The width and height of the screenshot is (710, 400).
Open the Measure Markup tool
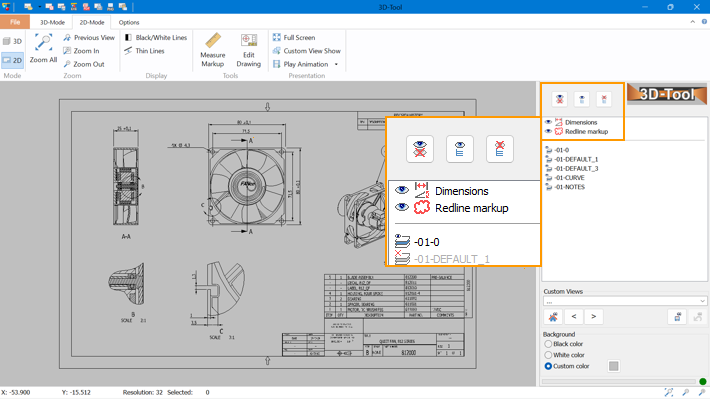pos(212,49)
